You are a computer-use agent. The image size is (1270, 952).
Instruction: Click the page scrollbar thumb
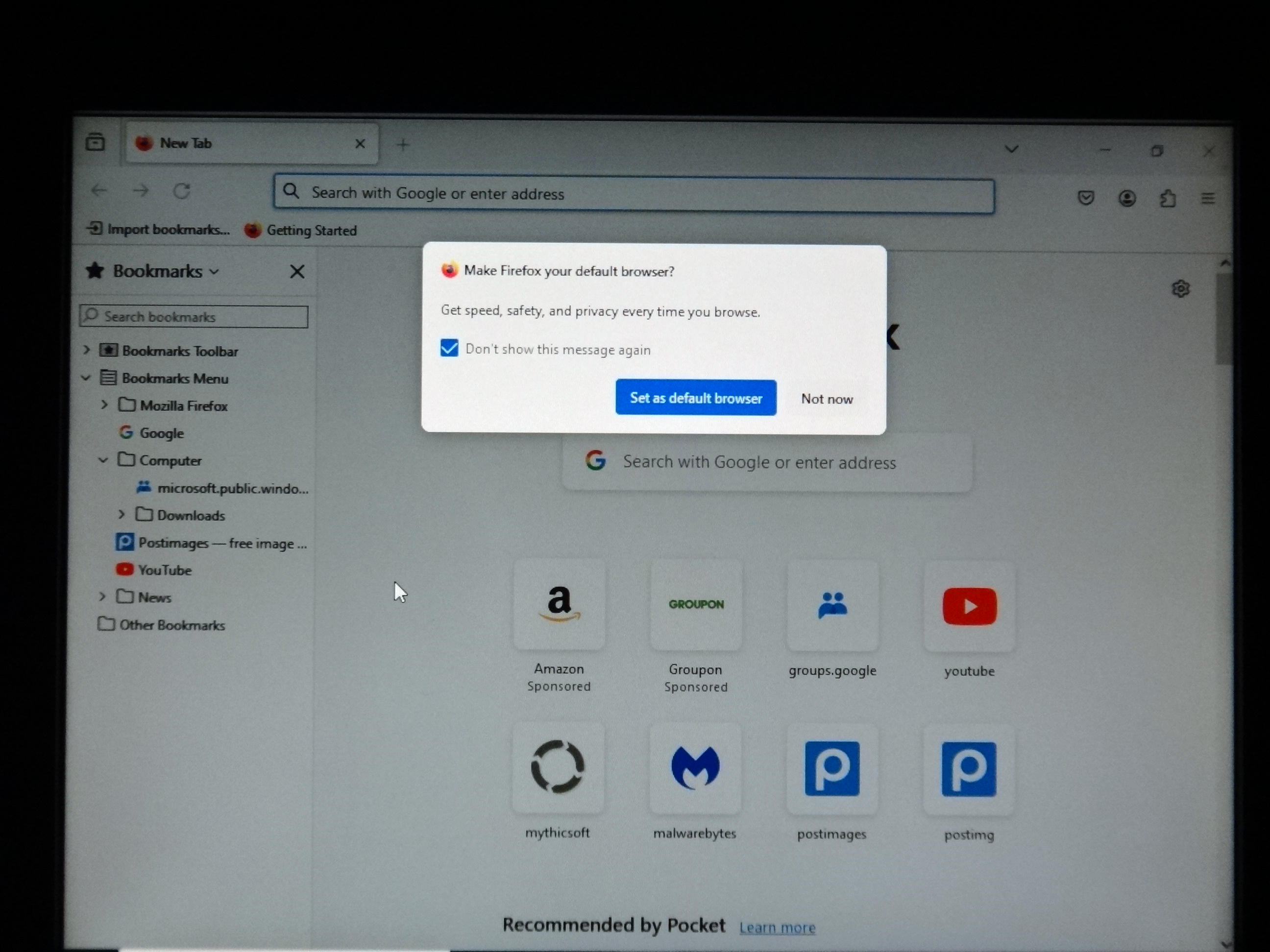coord(1223,318)
